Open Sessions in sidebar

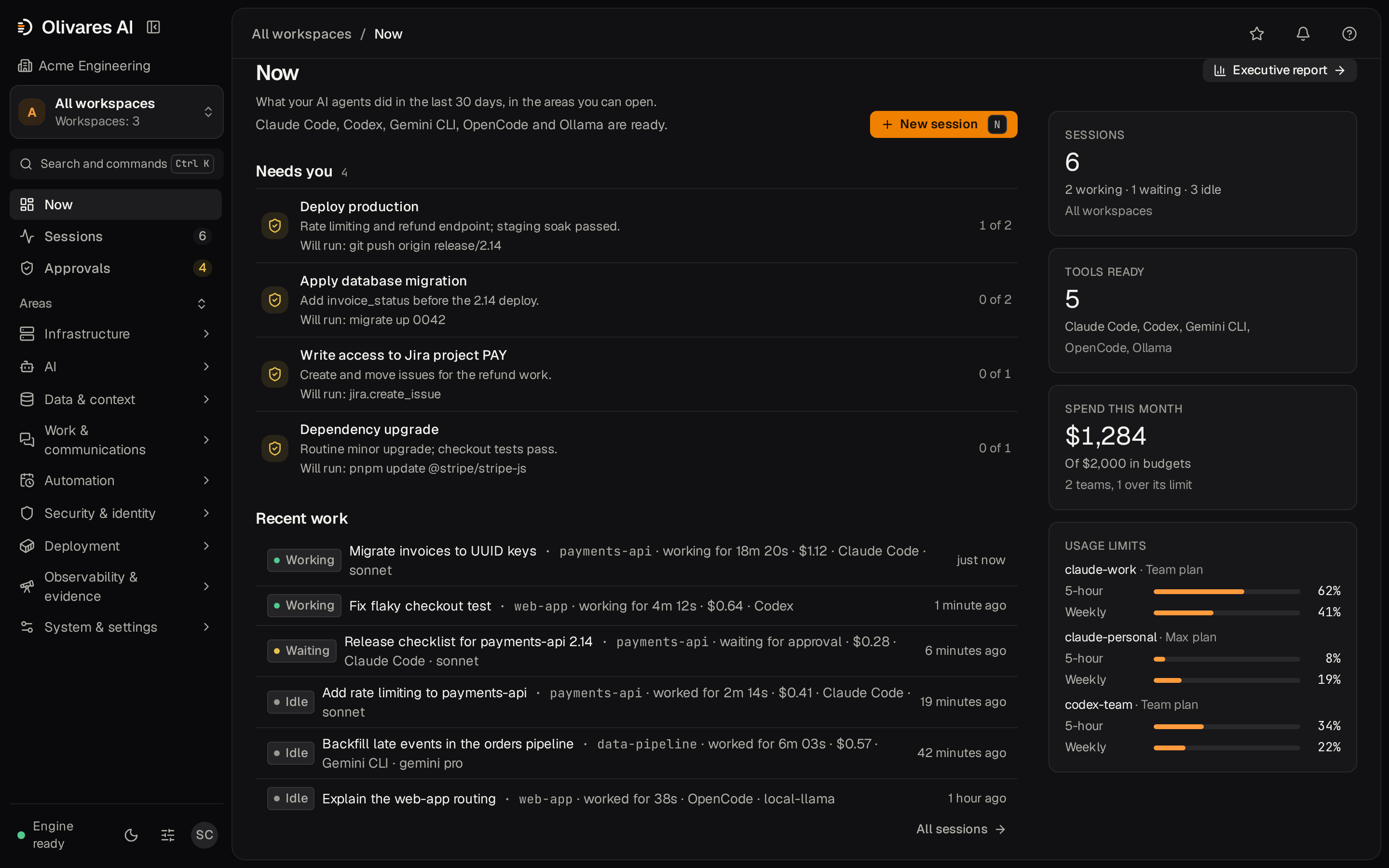(116, 236)
